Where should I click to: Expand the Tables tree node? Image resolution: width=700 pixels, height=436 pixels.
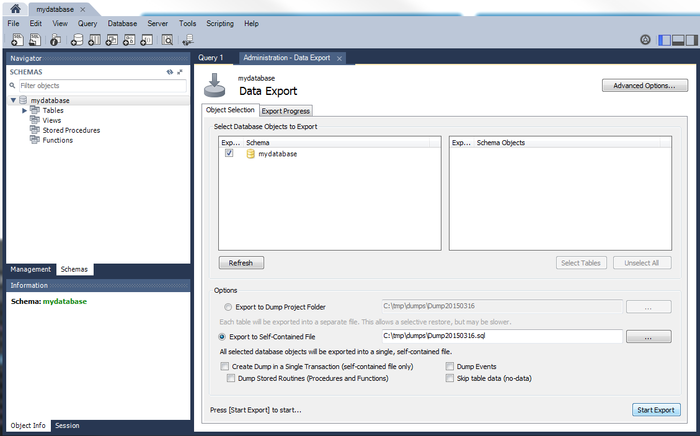[x=23, y=110]
